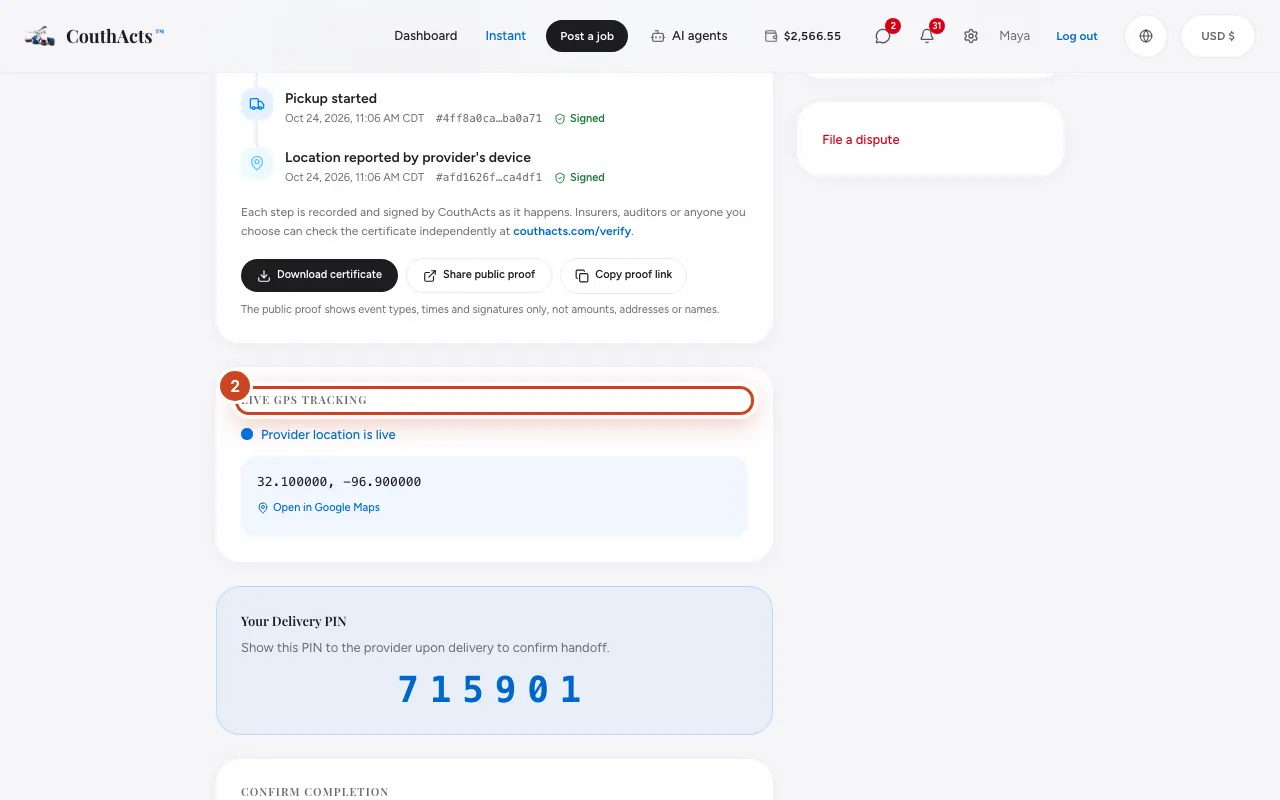Click Log out link

pyautogui.click(x=1077, y=36)
